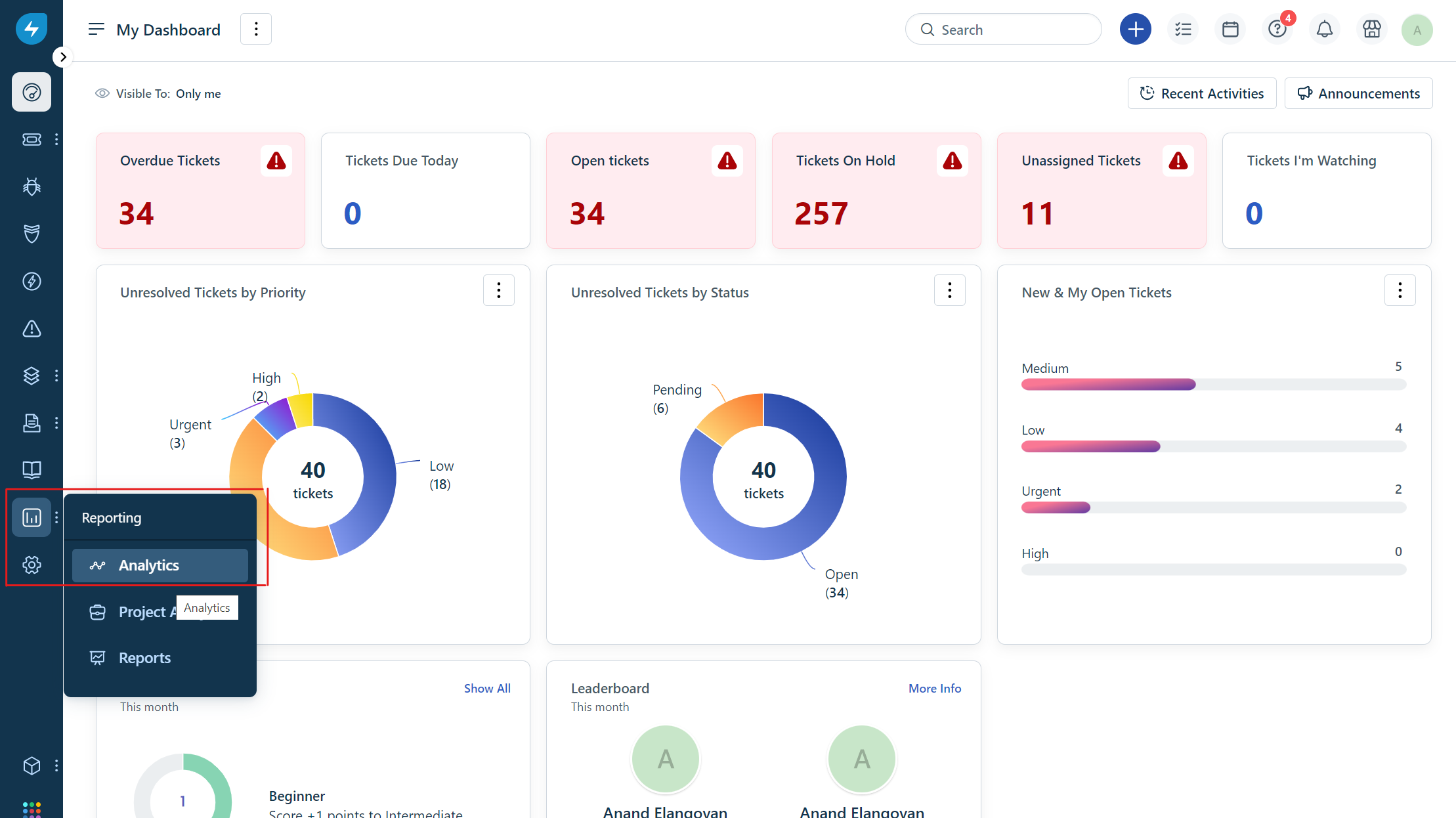Open the marketplace store icon
This screenshot has height=818, width=1456.
(1372, 30)
